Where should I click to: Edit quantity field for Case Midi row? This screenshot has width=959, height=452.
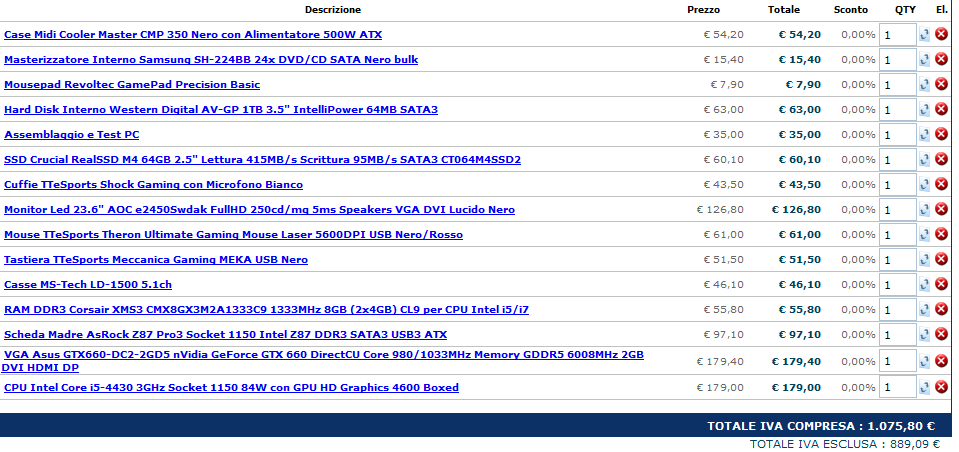pos(898,35)
